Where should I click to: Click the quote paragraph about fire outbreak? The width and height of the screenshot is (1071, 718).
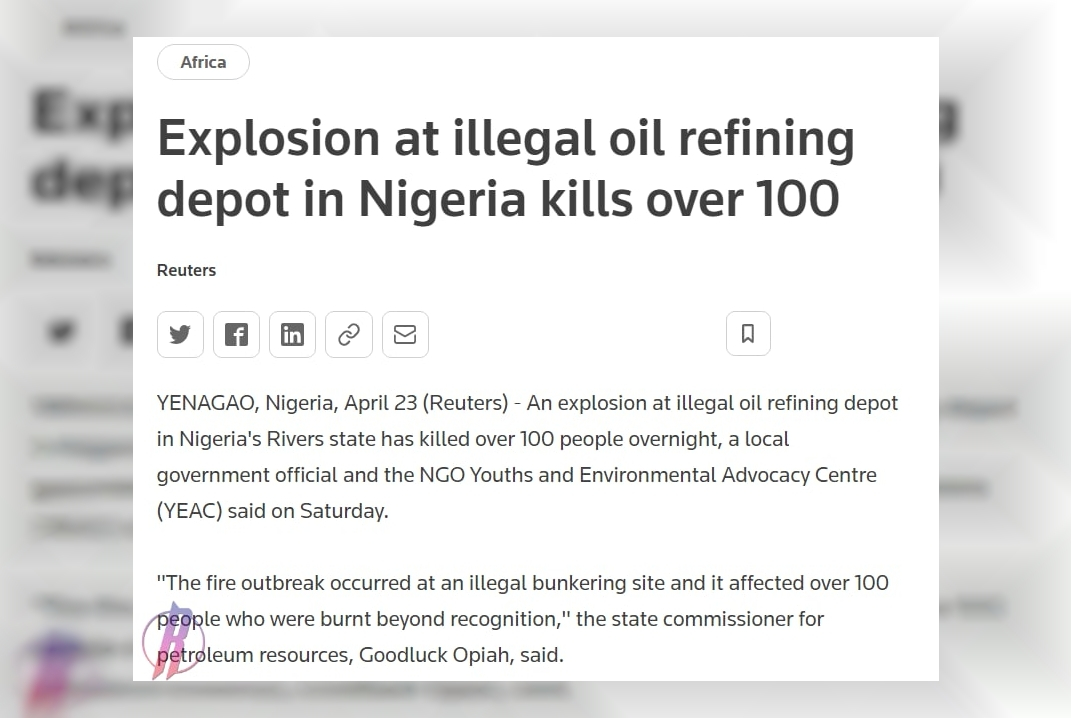(523, 619)
